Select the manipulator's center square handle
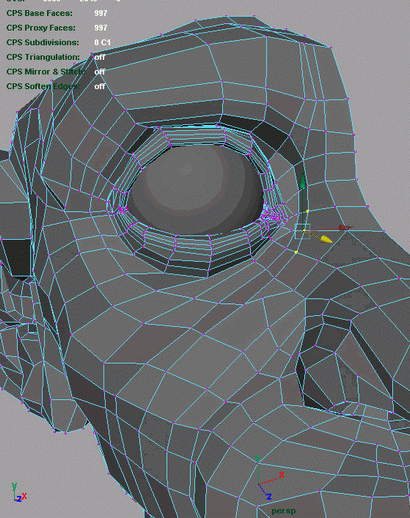The height and width of the screenshot is (518, 410). tap(303, 231)
